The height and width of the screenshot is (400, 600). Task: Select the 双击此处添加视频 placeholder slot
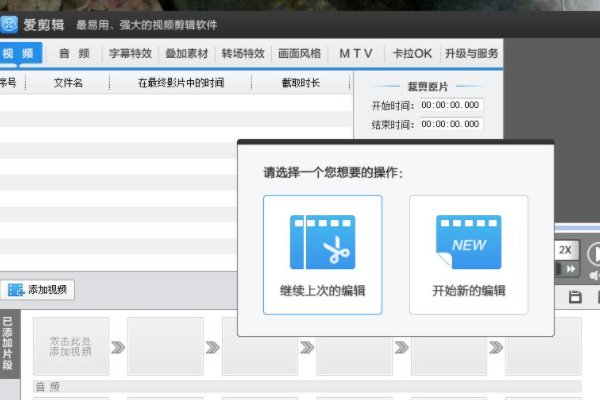click(71, 346)
